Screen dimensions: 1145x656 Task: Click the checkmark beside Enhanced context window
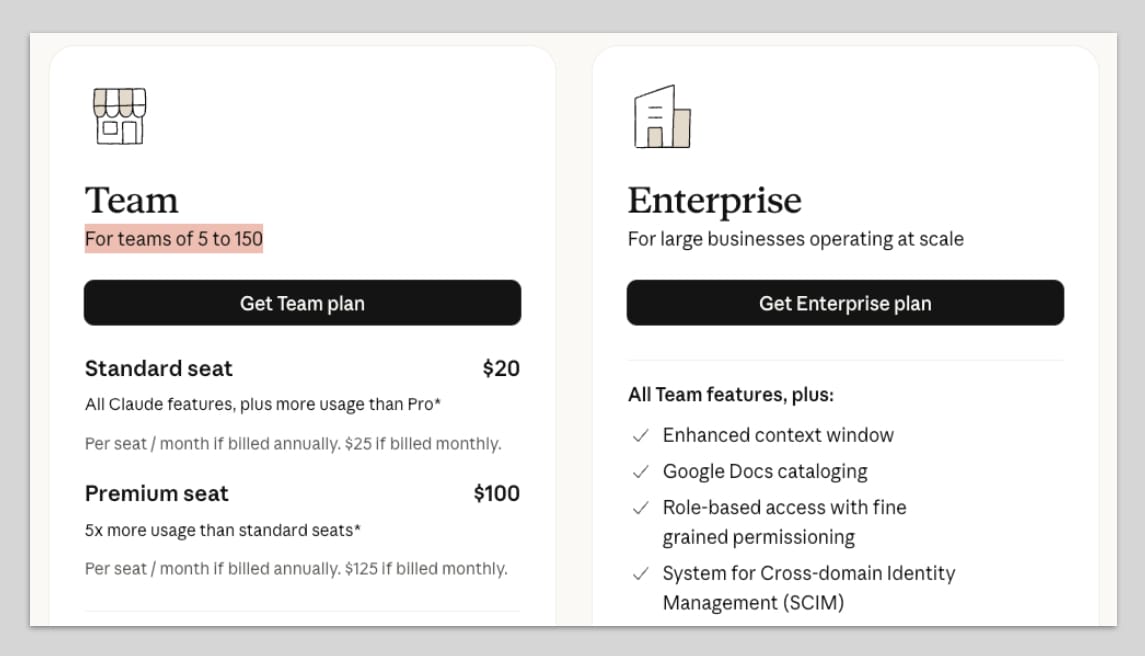point(641,436)
